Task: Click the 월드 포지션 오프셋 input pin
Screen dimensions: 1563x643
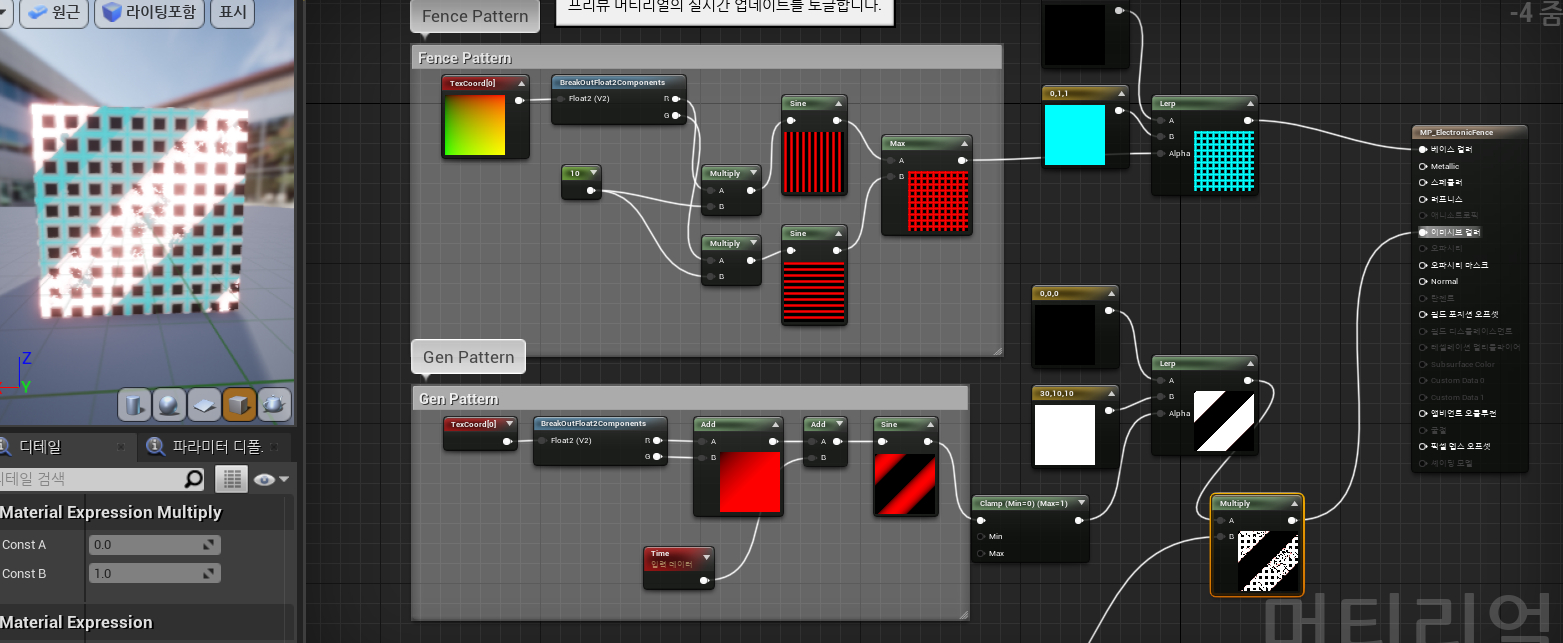Action: click(x=1423, y=314)
